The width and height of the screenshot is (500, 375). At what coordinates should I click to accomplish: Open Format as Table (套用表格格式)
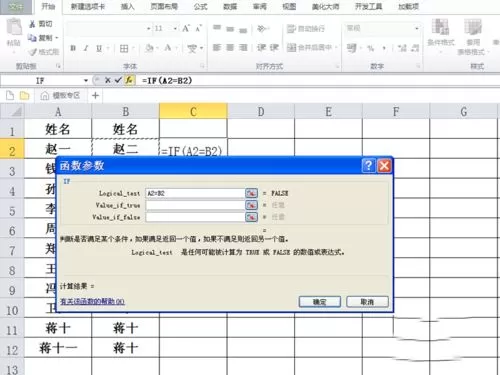pyautogui.click(x=473, y=37)
